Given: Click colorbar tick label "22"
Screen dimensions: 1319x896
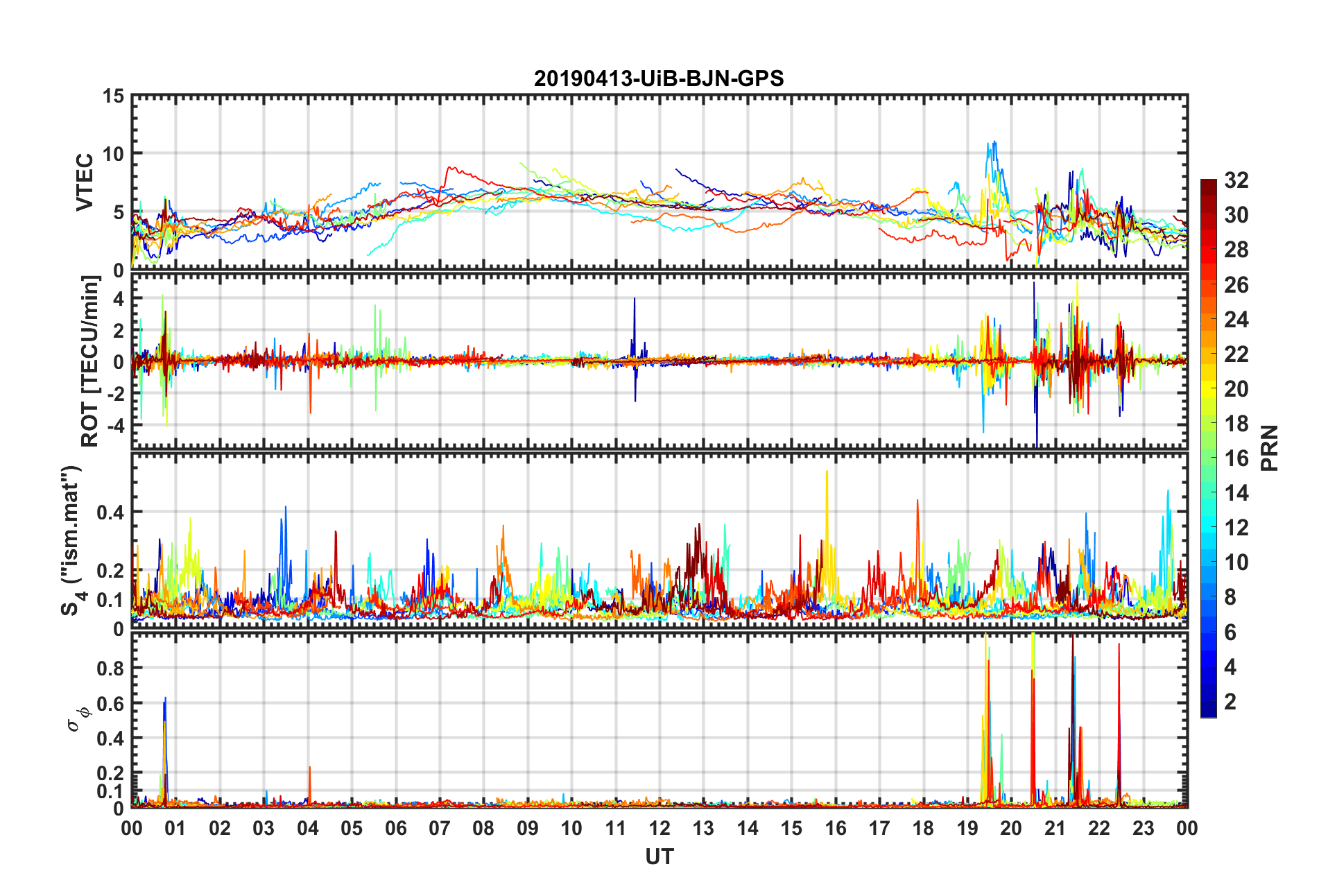Looking at the screenshot, I should (x=1236, y=354).
